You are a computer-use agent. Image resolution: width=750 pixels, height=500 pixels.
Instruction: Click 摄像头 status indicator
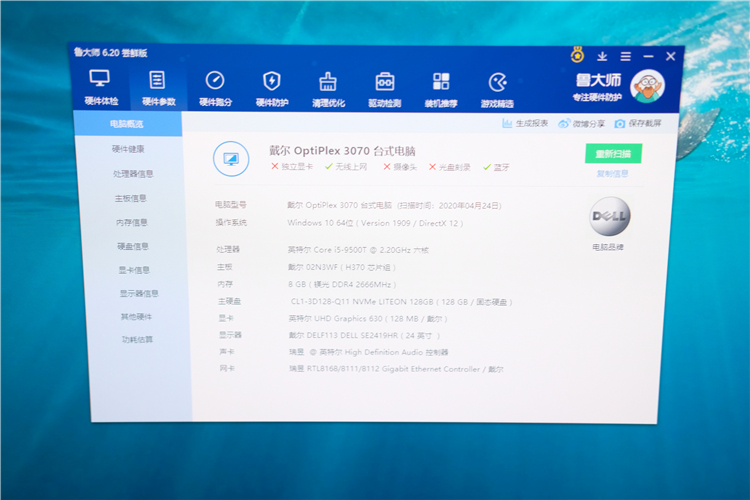point(400,167)
